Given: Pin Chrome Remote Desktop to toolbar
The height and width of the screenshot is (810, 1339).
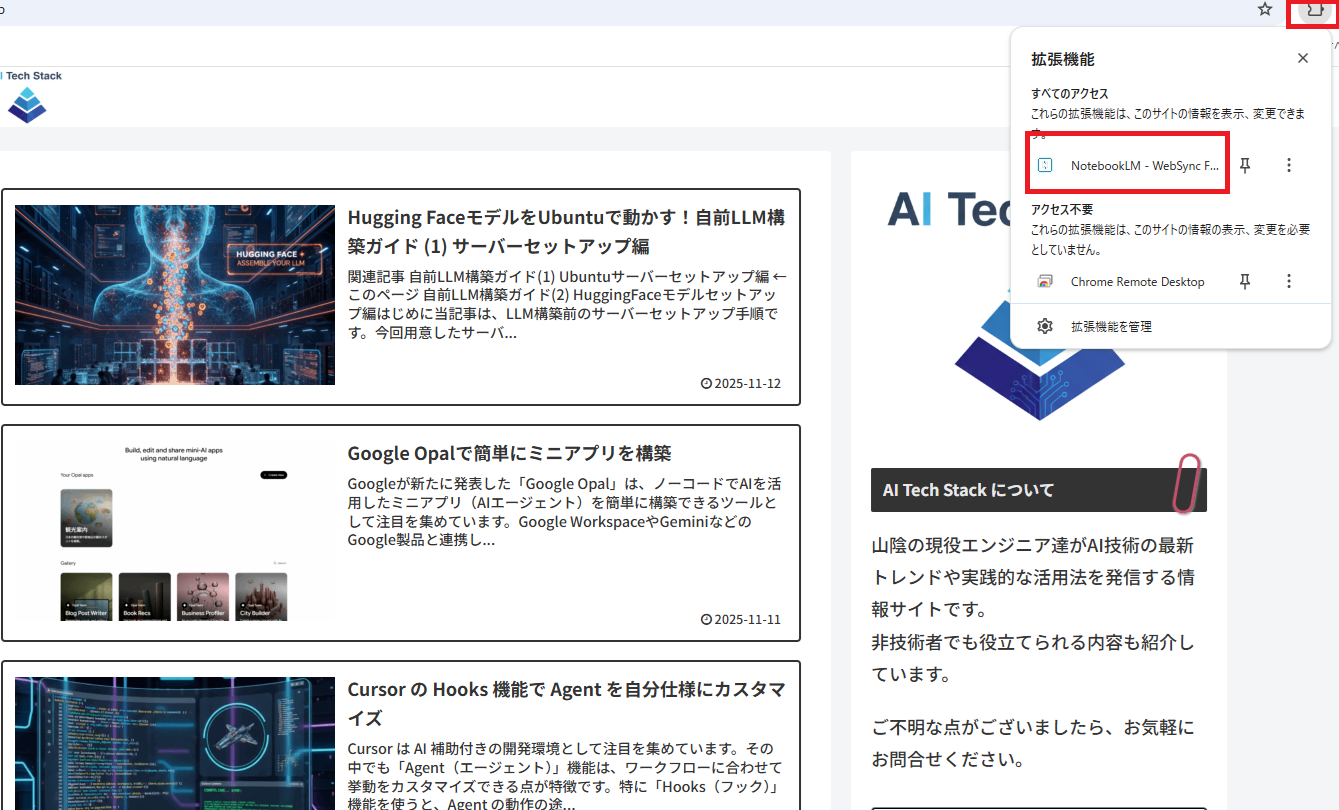Looking at the screenshot, I should click(1245, 282).
